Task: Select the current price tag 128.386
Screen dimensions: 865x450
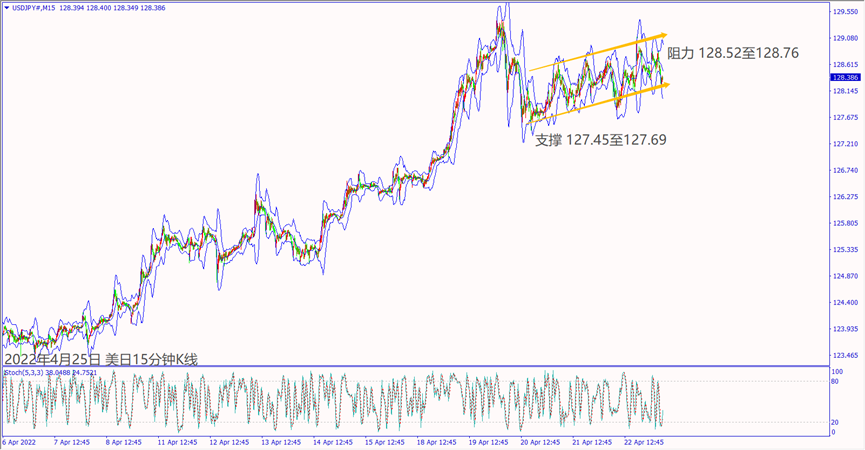Action: coord(845,77)
